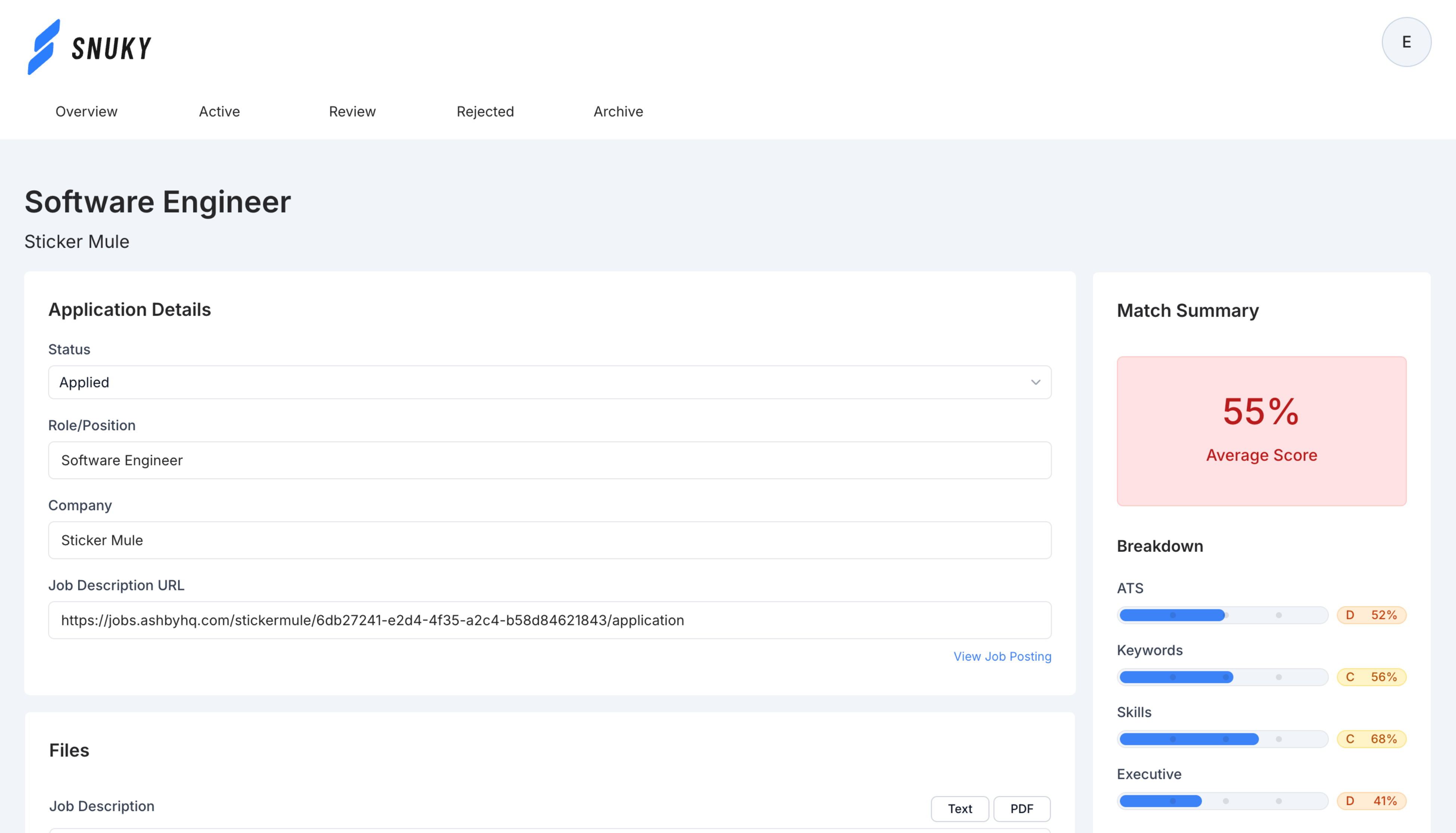Open the View Job Posting link
This screenshot has height=833, width=1456.
1002,656
